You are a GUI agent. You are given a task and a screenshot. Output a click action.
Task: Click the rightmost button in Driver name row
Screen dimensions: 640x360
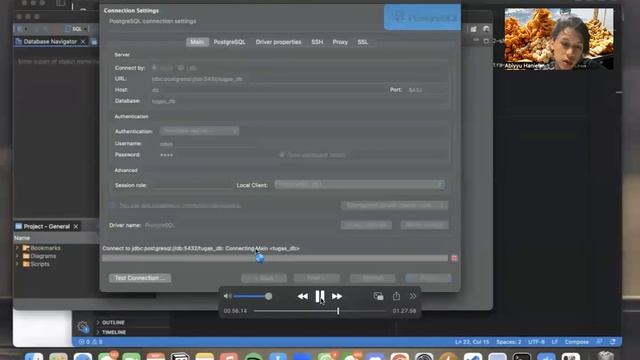point(424,225)
